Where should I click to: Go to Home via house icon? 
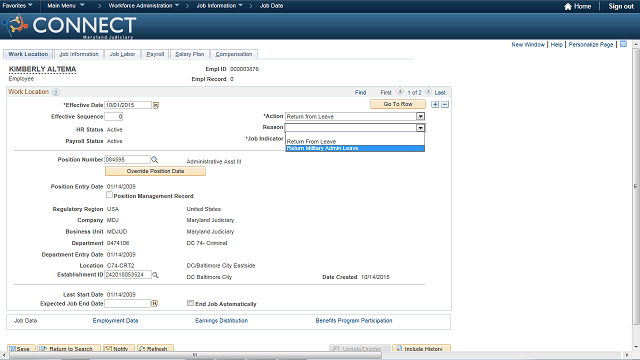pos(568,6)
